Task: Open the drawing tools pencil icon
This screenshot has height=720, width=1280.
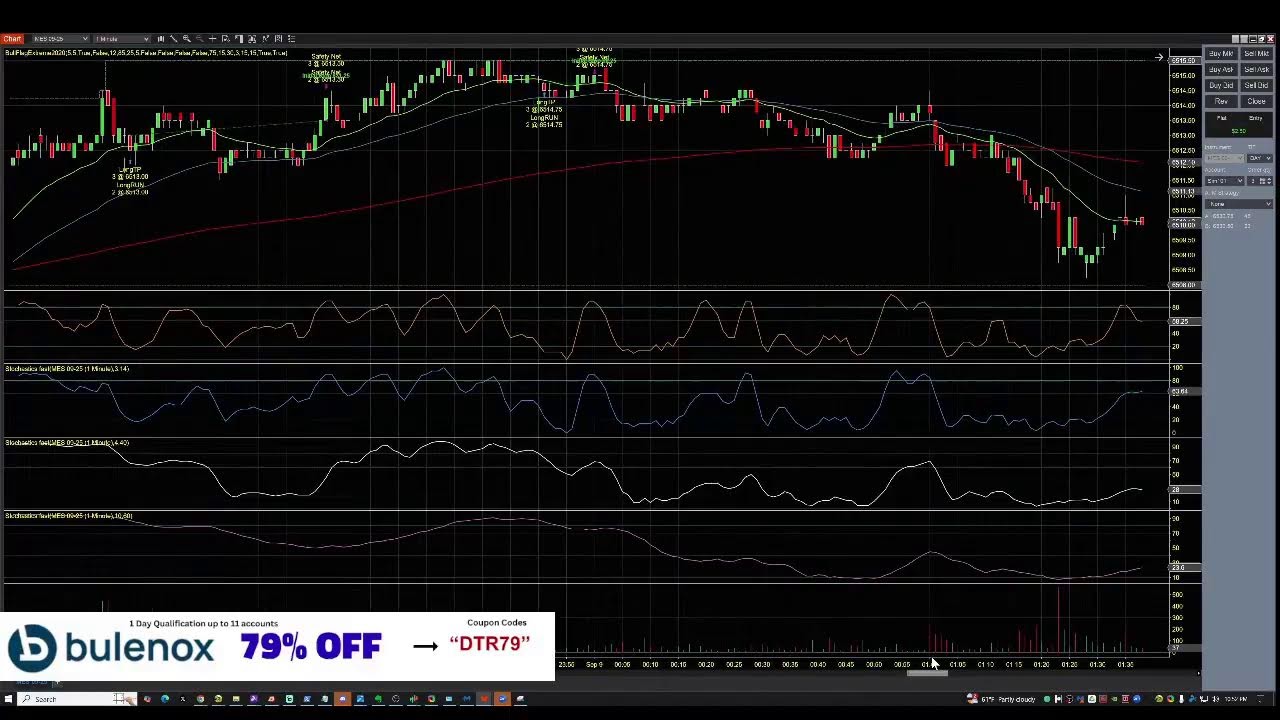Action: (173, 39)
